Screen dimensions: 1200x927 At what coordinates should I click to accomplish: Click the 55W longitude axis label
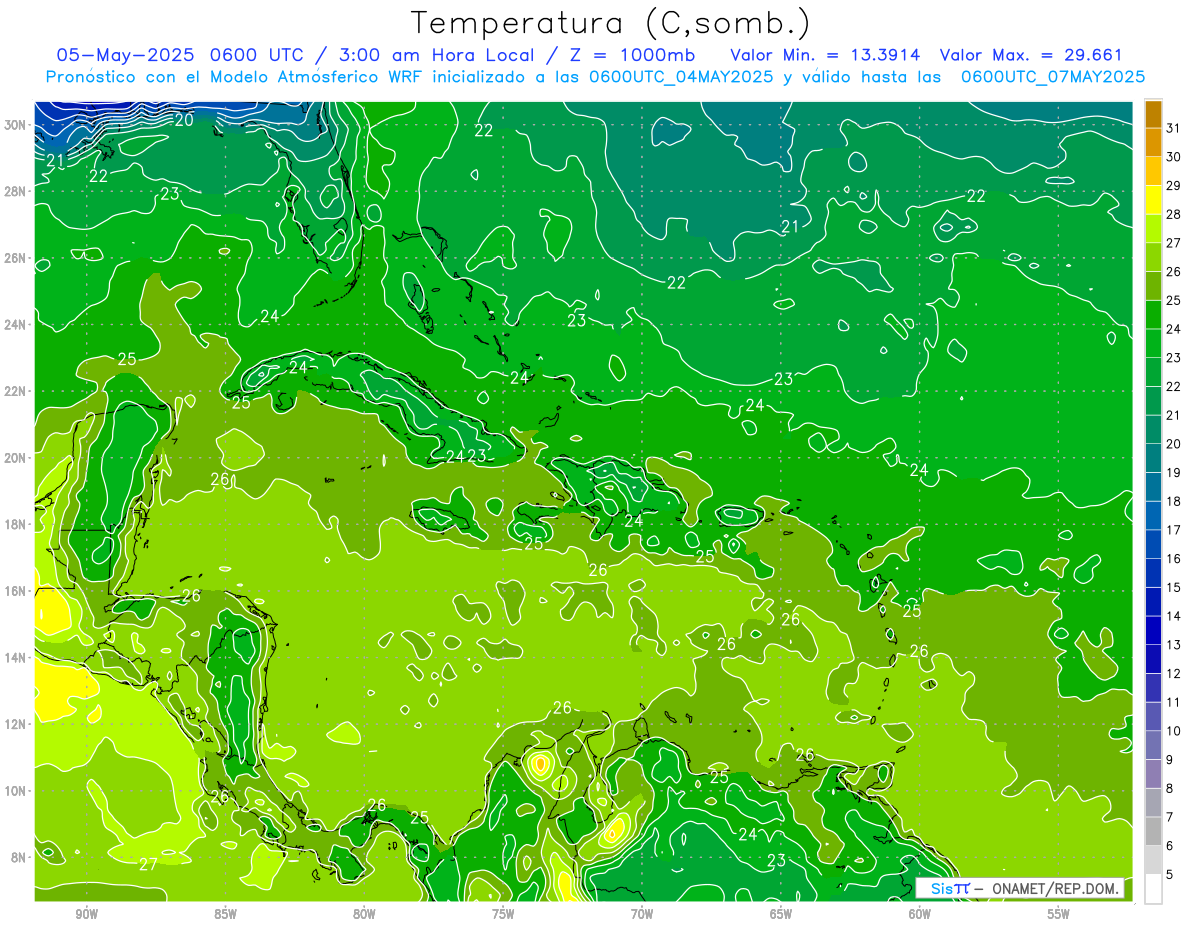1059,914
